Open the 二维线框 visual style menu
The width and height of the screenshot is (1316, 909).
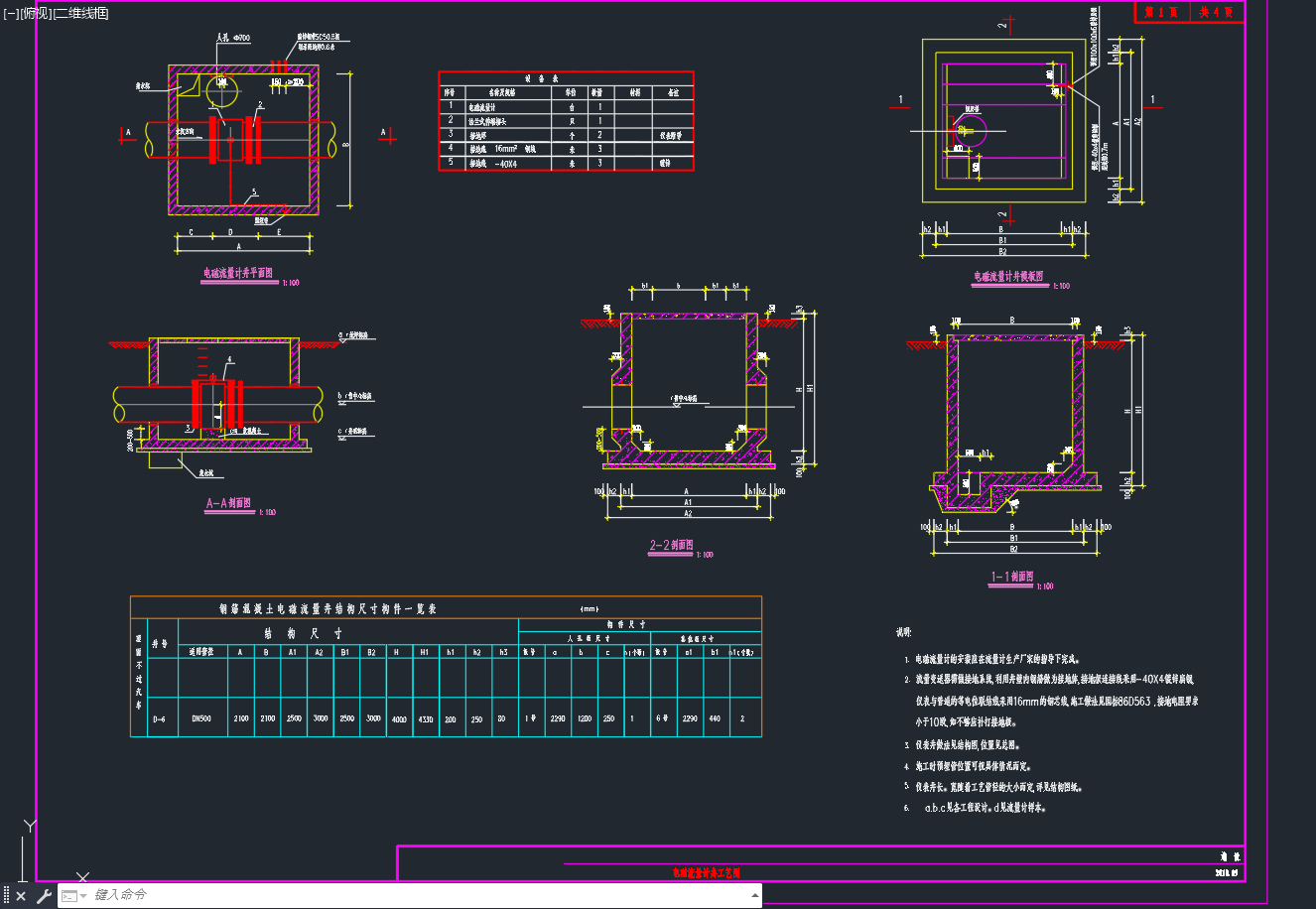[x=80, y=13]
